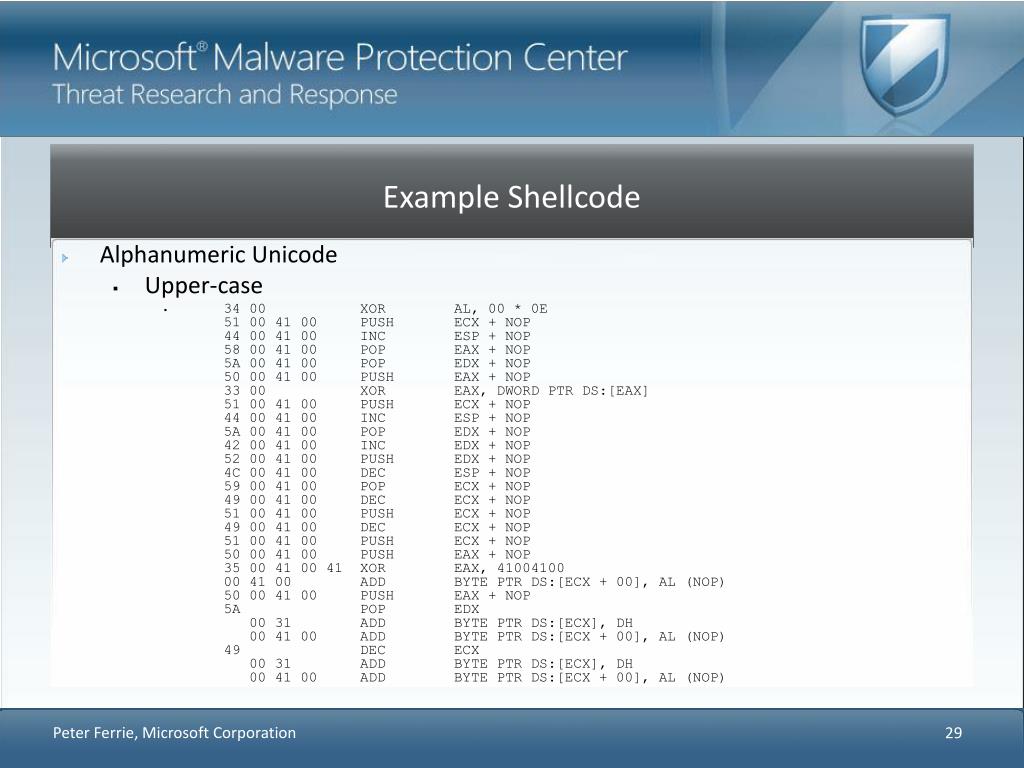Click Peter Ferrie, Microsoft Corporation footer
Viewport: 1024px width, 768px height.
coord(174,733)
